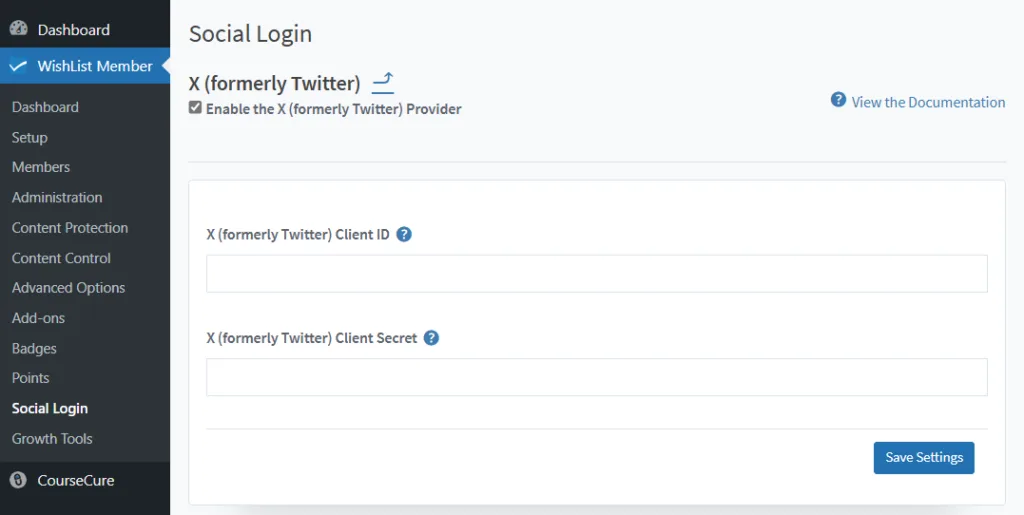The image size is (1024, 515).
Task: Click the X (formerly Twitter) Client ID label
Action: click(x=298, y=234)
